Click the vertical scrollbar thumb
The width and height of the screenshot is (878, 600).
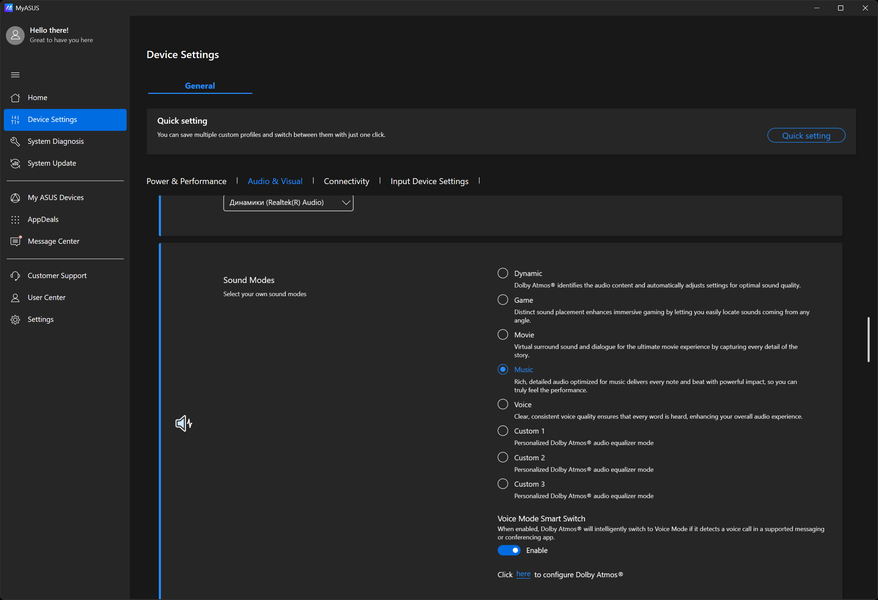click(x=868, y=340)
